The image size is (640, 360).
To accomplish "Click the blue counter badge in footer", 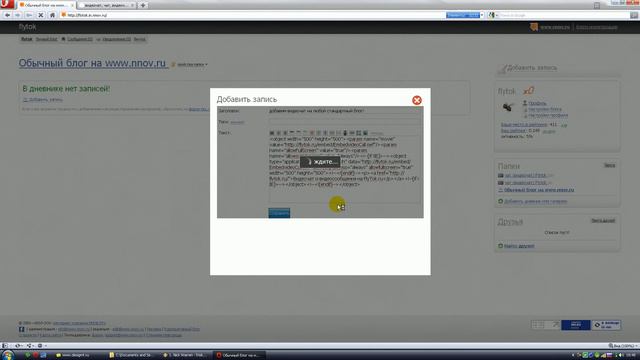I will click(x=576, y=325).
